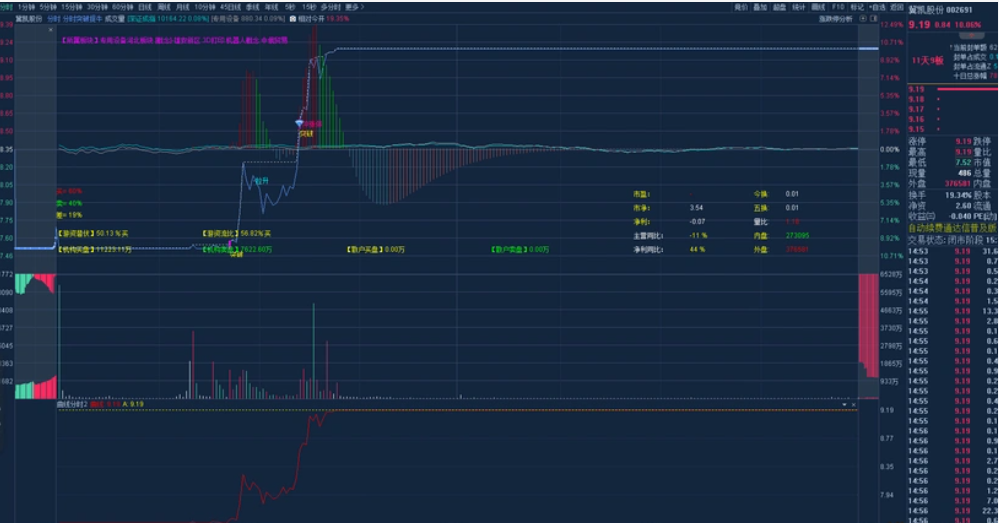The width and height of the screenshot is (999, 523).
Task: Open the 60分钟 chart period
Action: tap(122, 6)
